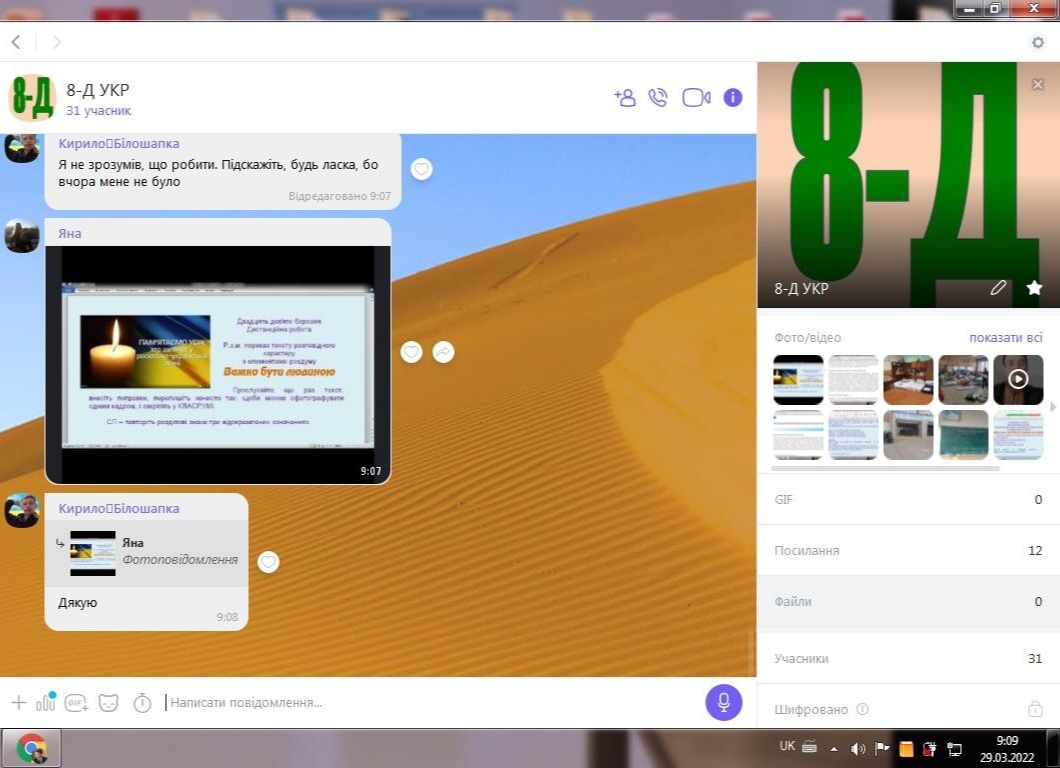Close the info side panel
This screenshot has width=1060, height=768.
click(x=1038, y=85)
